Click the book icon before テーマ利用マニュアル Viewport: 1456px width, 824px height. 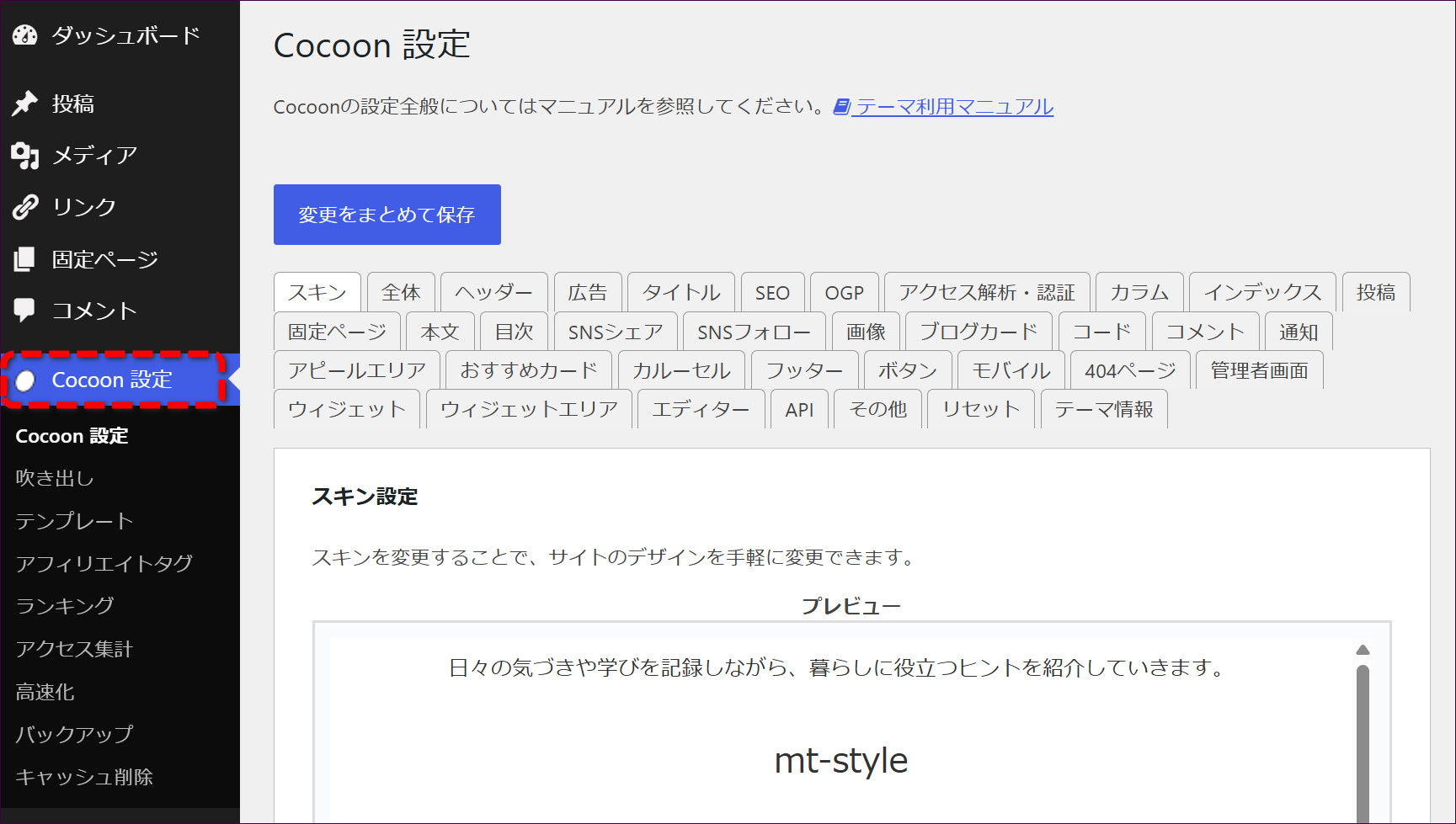point(841,107)
